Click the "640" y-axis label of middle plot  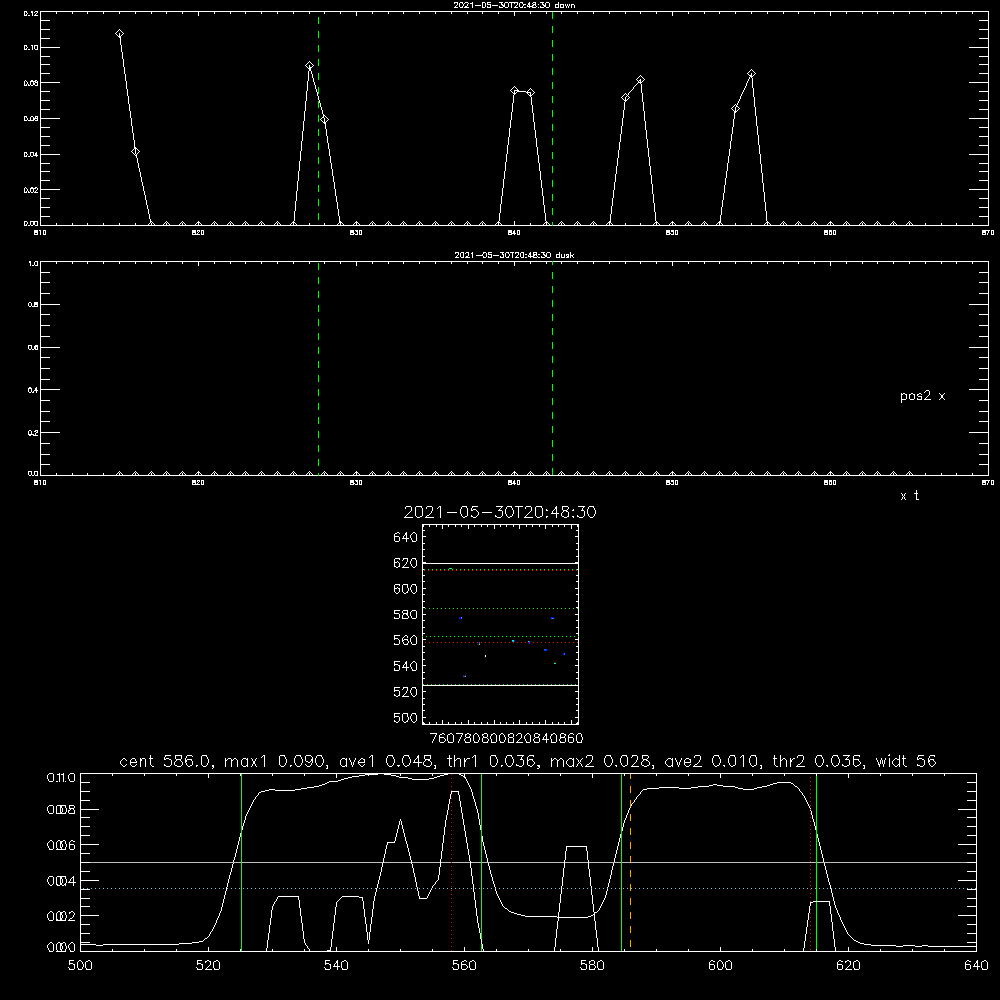coord(406,538)
